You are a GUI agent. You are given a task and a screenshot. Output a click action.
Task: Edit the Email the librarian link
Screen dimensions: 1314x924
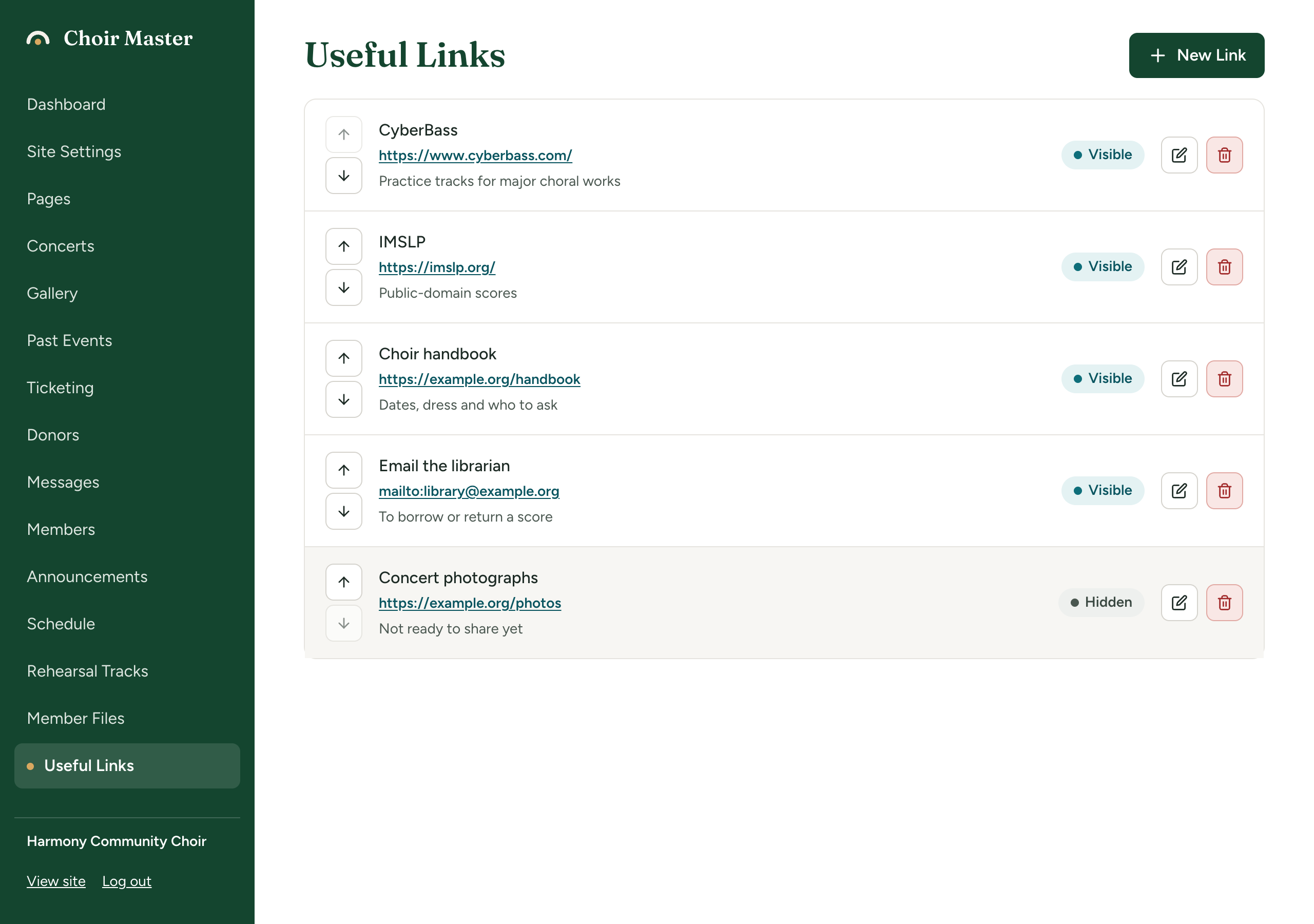coord(1179,491)
